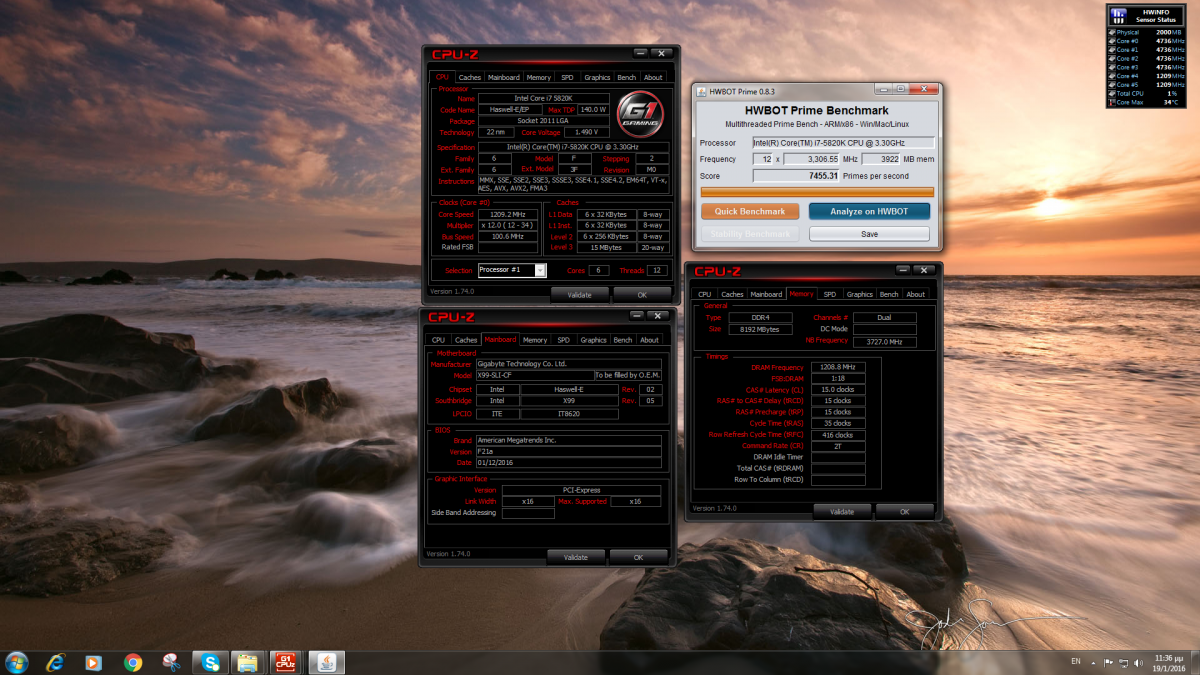This screenshot has height=675, width=1200.
Task: Click the taskbar clock showing 11:36
Action: click(1168, 662)
